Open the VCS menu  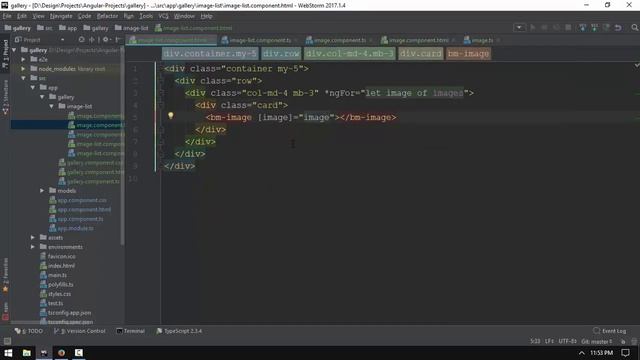pyautogui.click(x=163, y=16)
